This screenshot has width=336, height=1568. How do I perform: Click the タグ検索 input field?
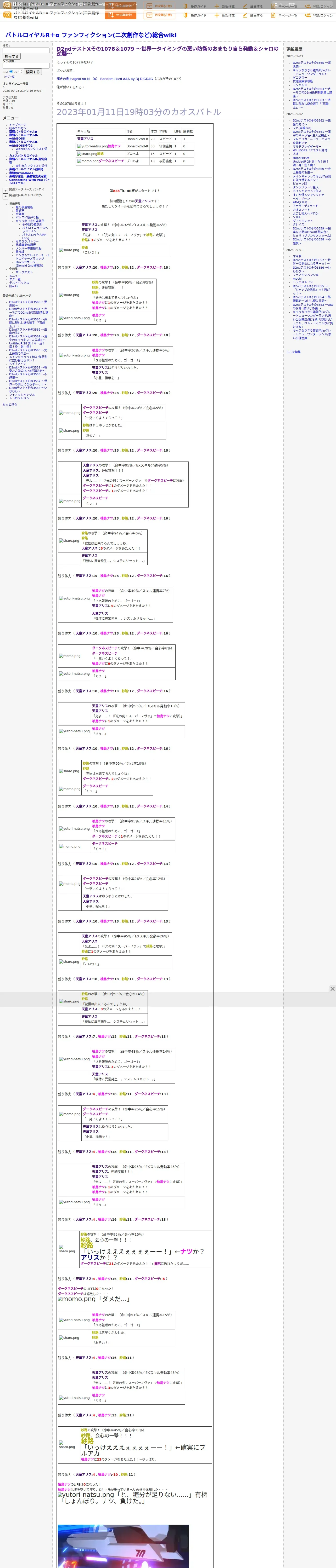[26, 66]
